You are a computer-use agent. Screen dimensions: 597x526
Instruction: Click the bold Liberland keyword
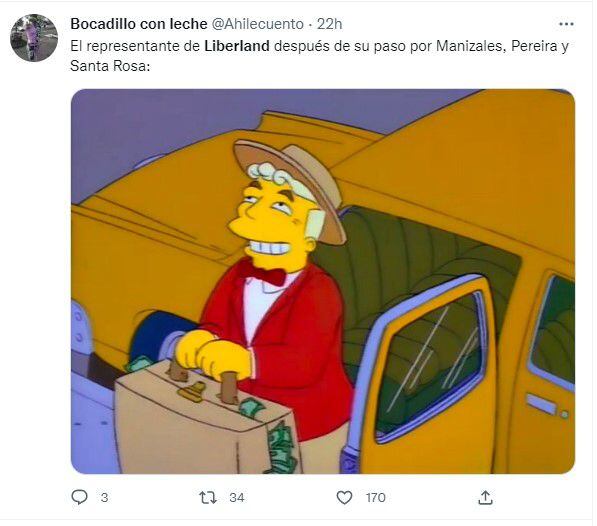237,46
